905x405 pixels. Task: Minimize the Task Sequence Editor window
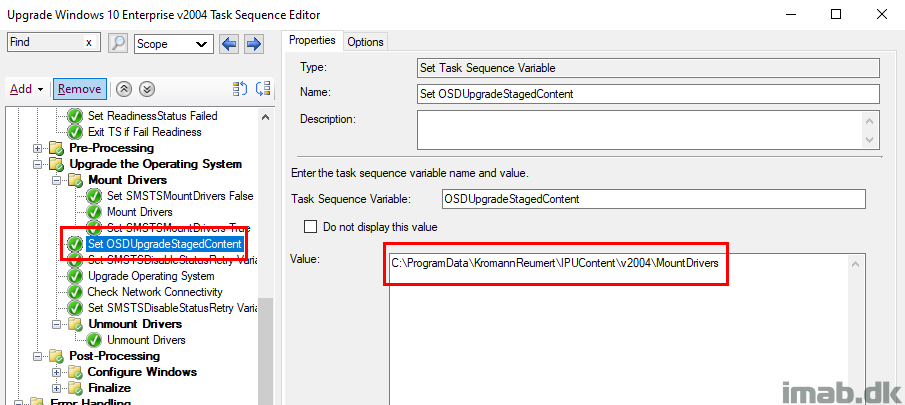790,15
